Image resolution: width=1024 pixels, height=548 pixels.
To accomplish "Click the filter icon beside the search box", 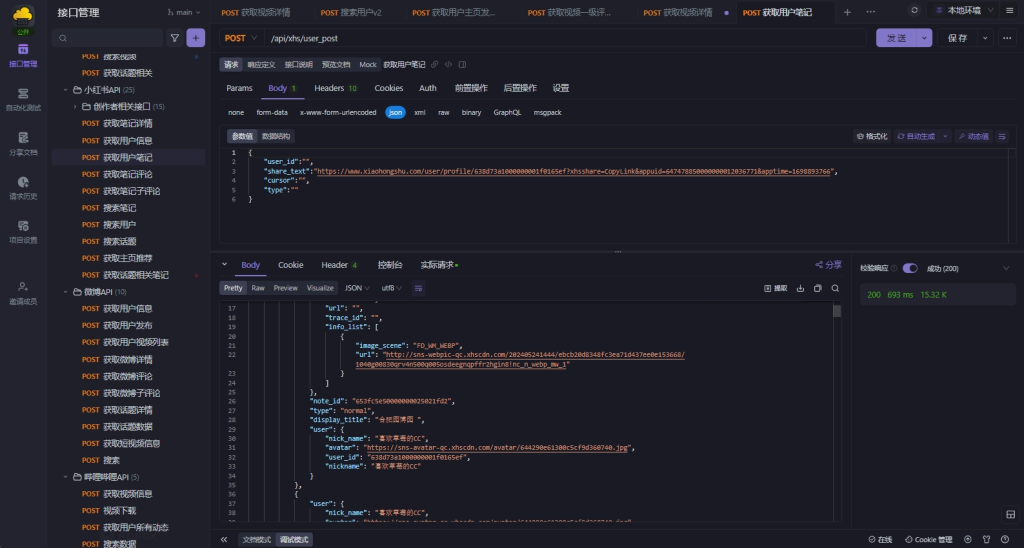I will click(175, 38).
